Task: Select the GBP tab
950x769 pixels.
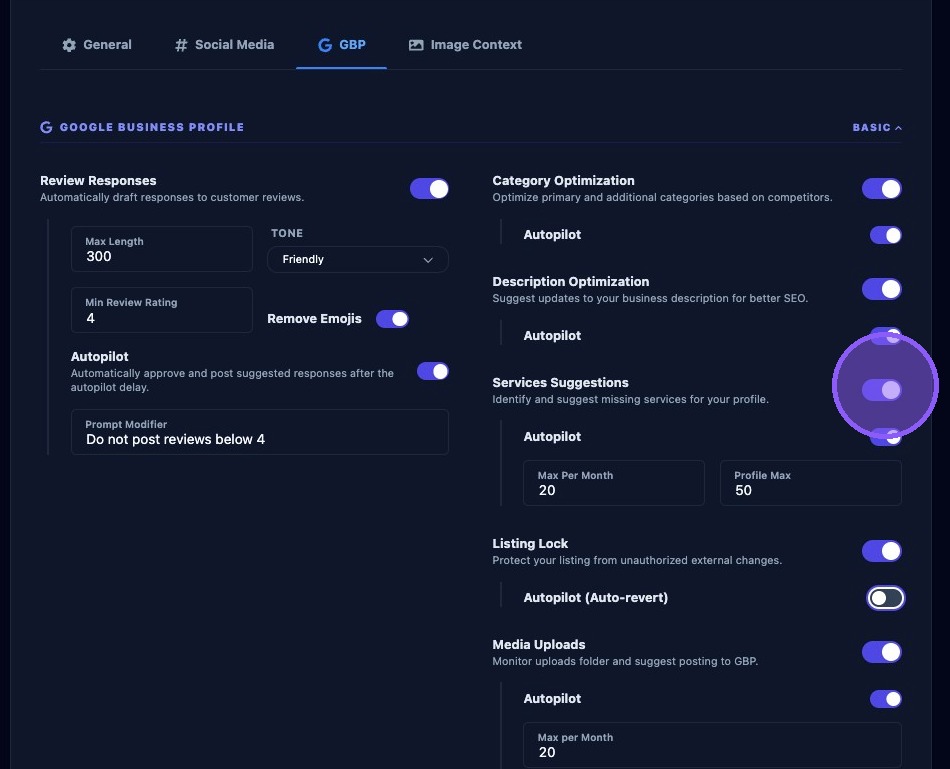Action: [341, 45]
